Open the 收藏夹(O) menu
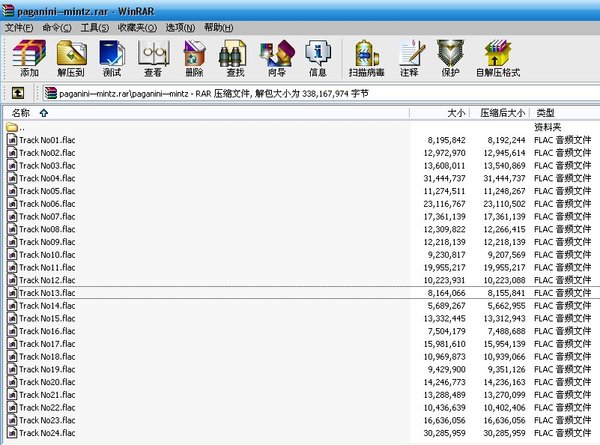 click(137, 28)
